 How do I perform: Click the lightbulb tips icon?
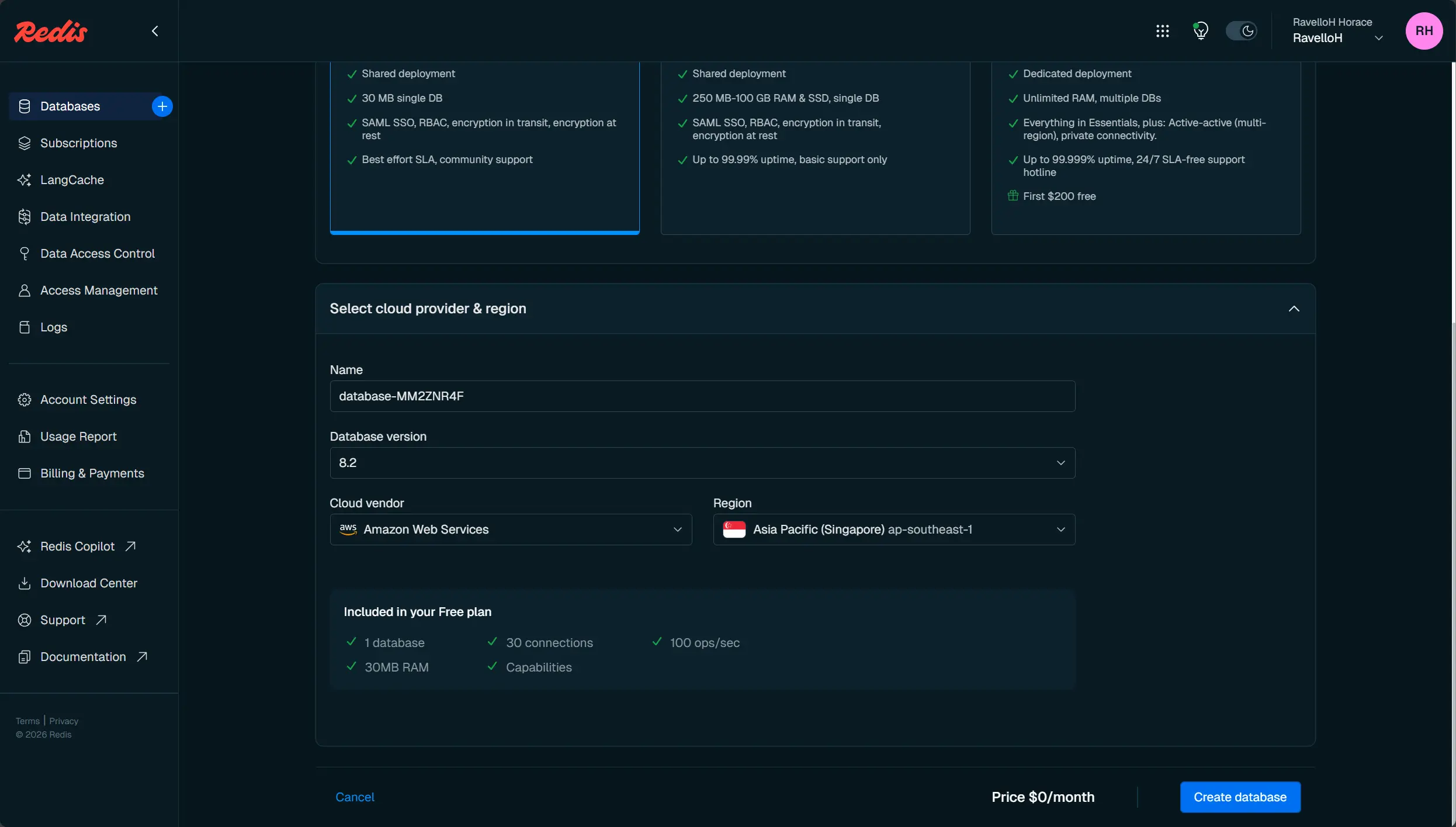tap(1200, 31)
